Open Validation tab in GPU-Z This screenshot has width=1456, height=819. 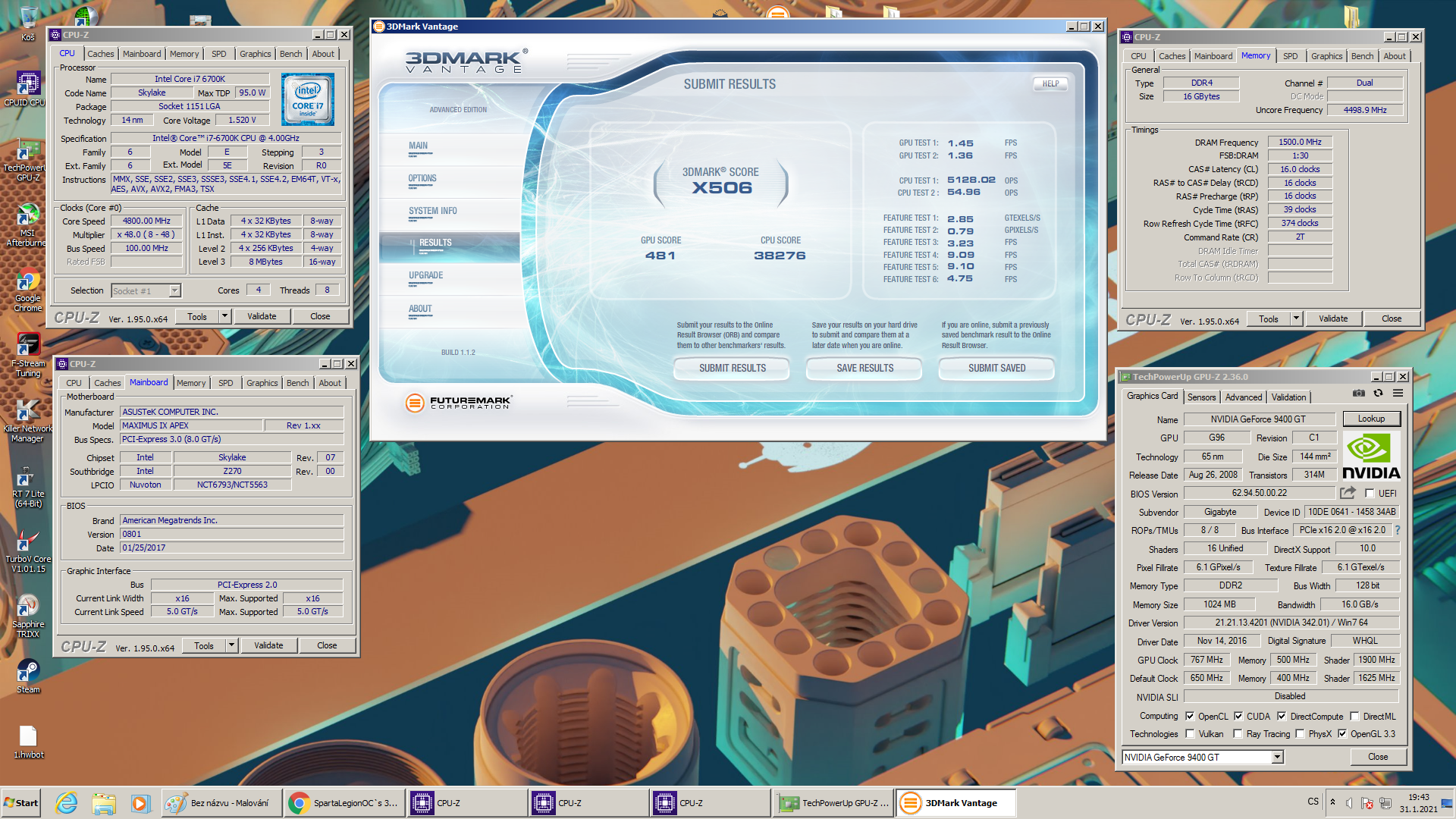tap(1288, 397)
